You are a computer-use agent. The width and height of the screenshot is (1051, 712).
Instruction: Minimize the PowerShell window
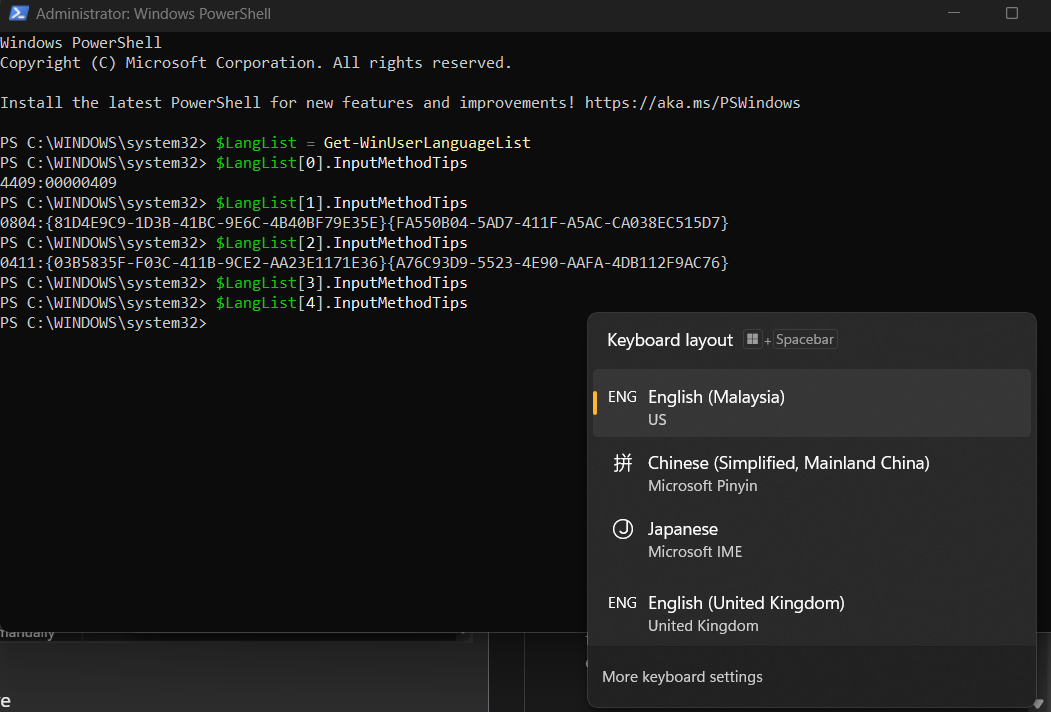(x=954, y=13)
